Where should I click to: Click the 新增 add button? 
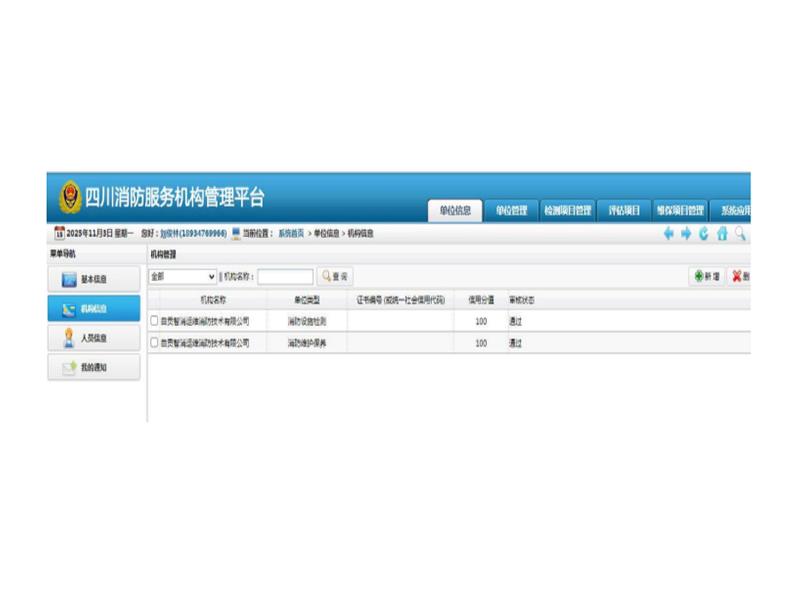707,277
